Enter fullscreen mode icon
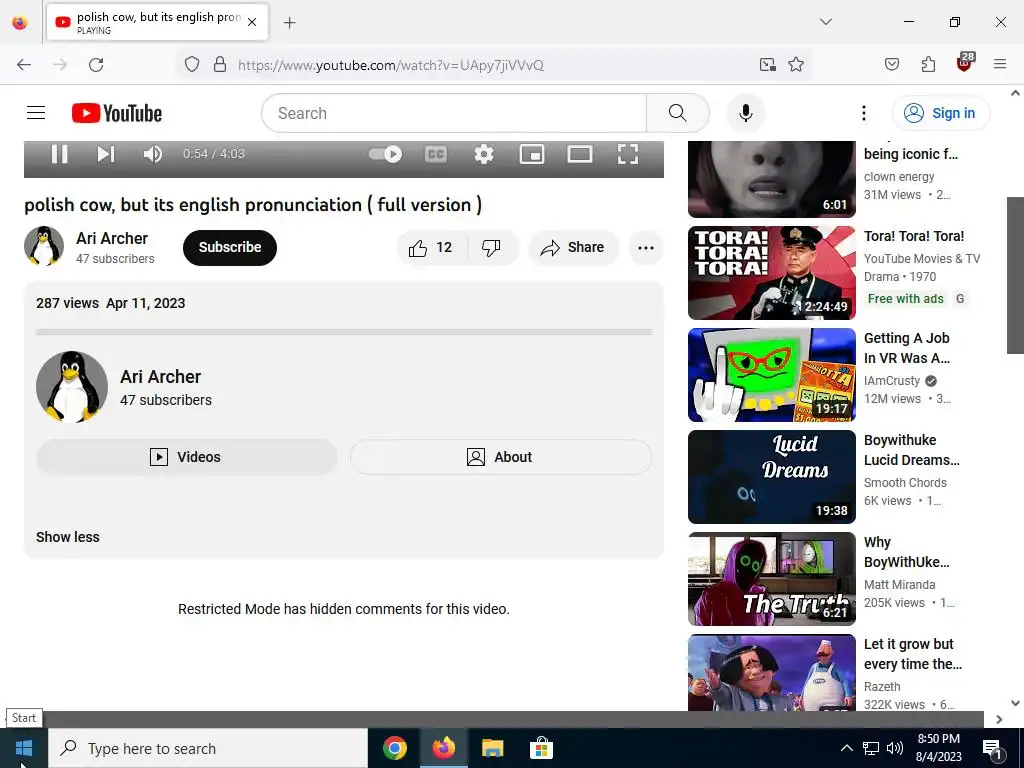This screenshot has height=768, width=1024. tap(628, 154)
